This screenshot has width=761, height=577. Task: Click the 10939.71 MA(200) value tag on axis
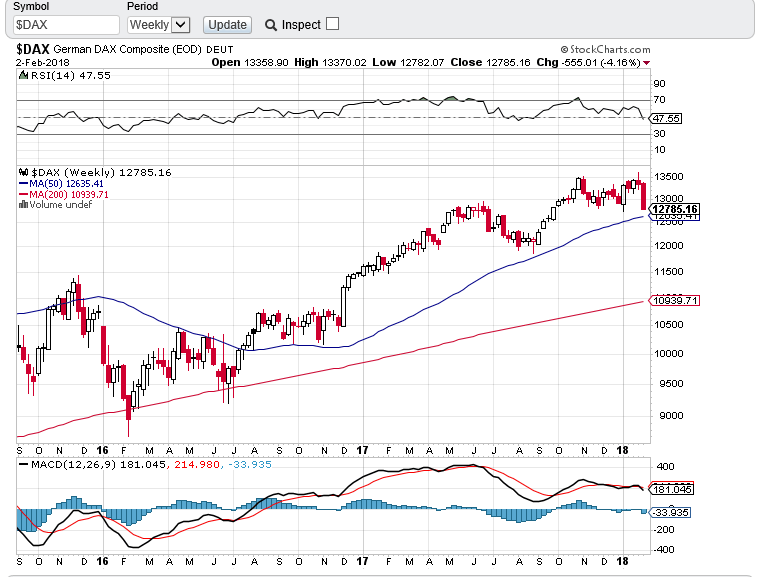click(x=674, y=300)
